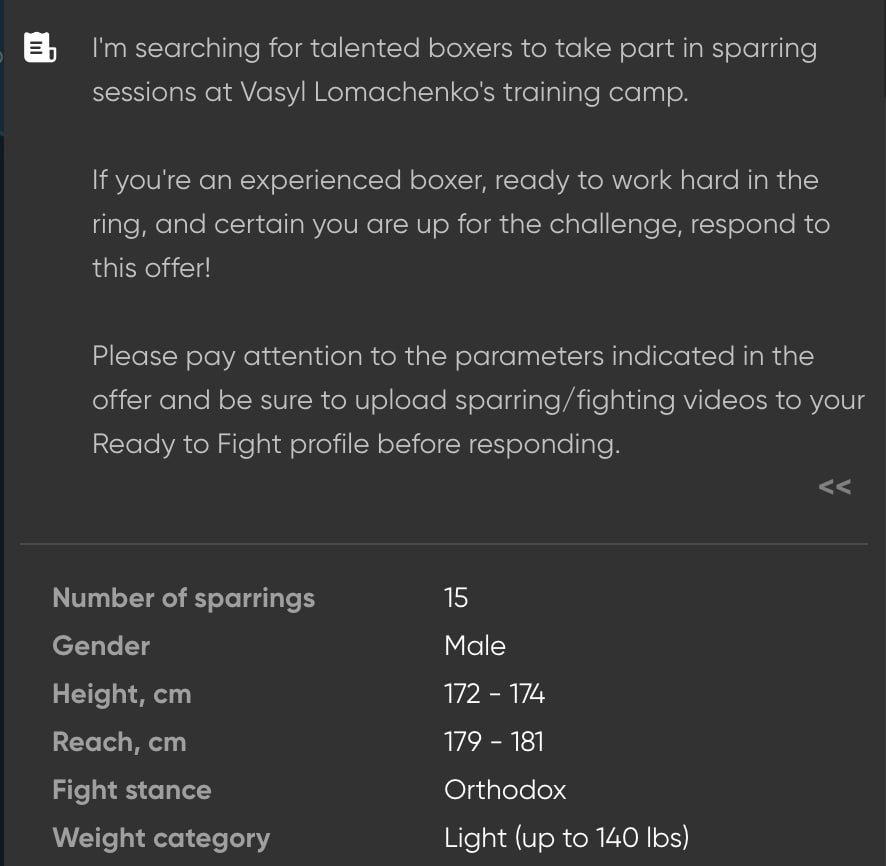The width and height of the screenshot is (886, 866).
Task: Click the 'Please pay attention' paragraph
Action: click(479, 400)
